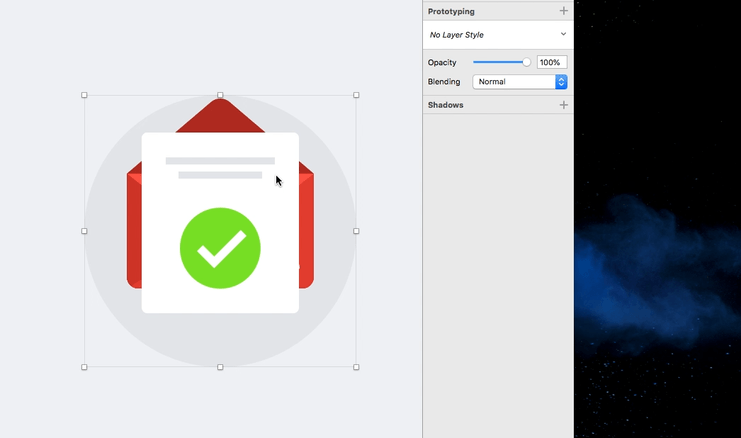Click the bottom-right selection handle
The image size is (741, 438).
[356, 367]
